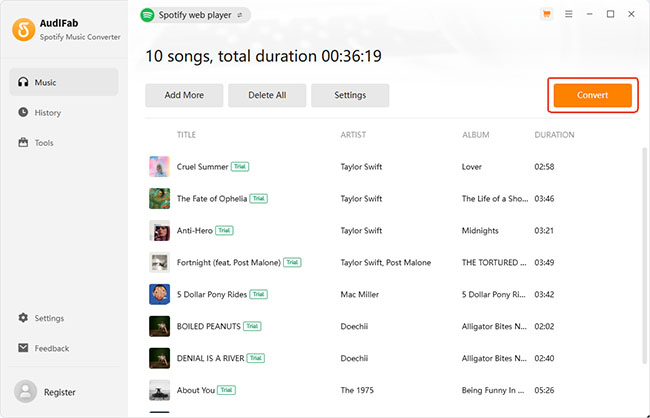Open the shopping cart icon
650x418 pixels.
[547, 14]
